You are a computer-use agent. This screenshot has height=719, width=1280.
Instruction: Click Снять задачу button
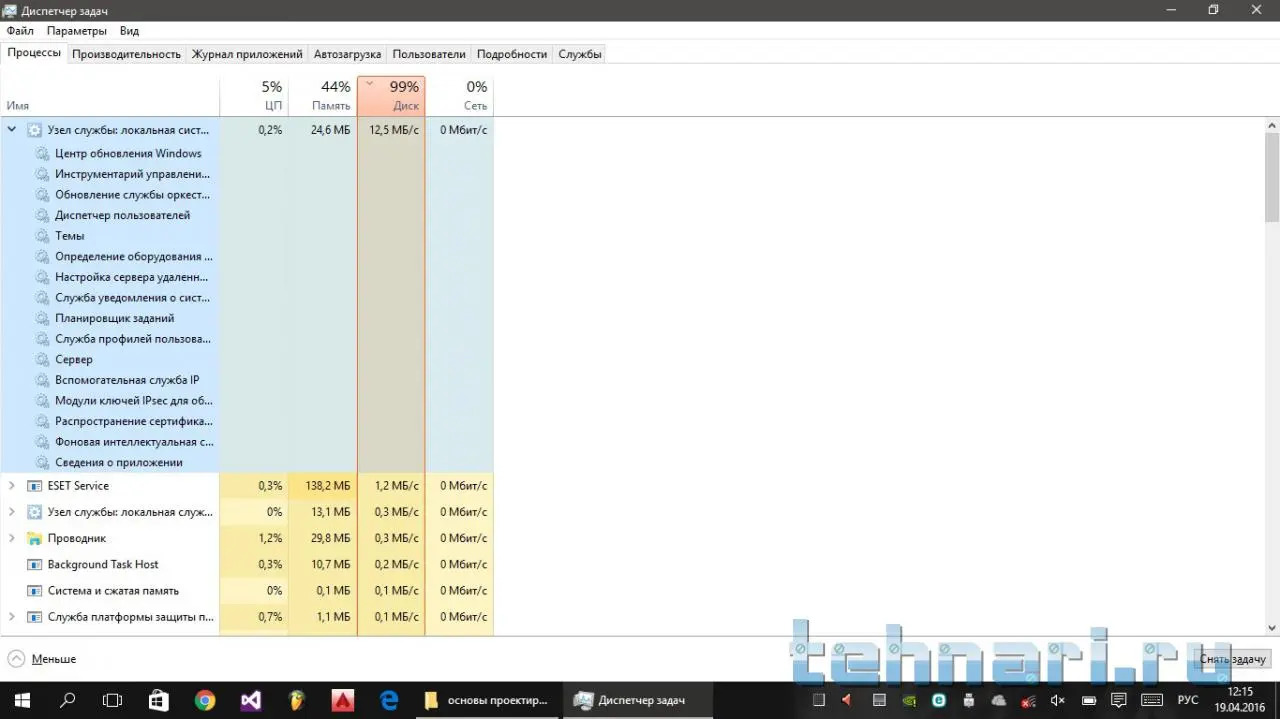[1233, 659]
